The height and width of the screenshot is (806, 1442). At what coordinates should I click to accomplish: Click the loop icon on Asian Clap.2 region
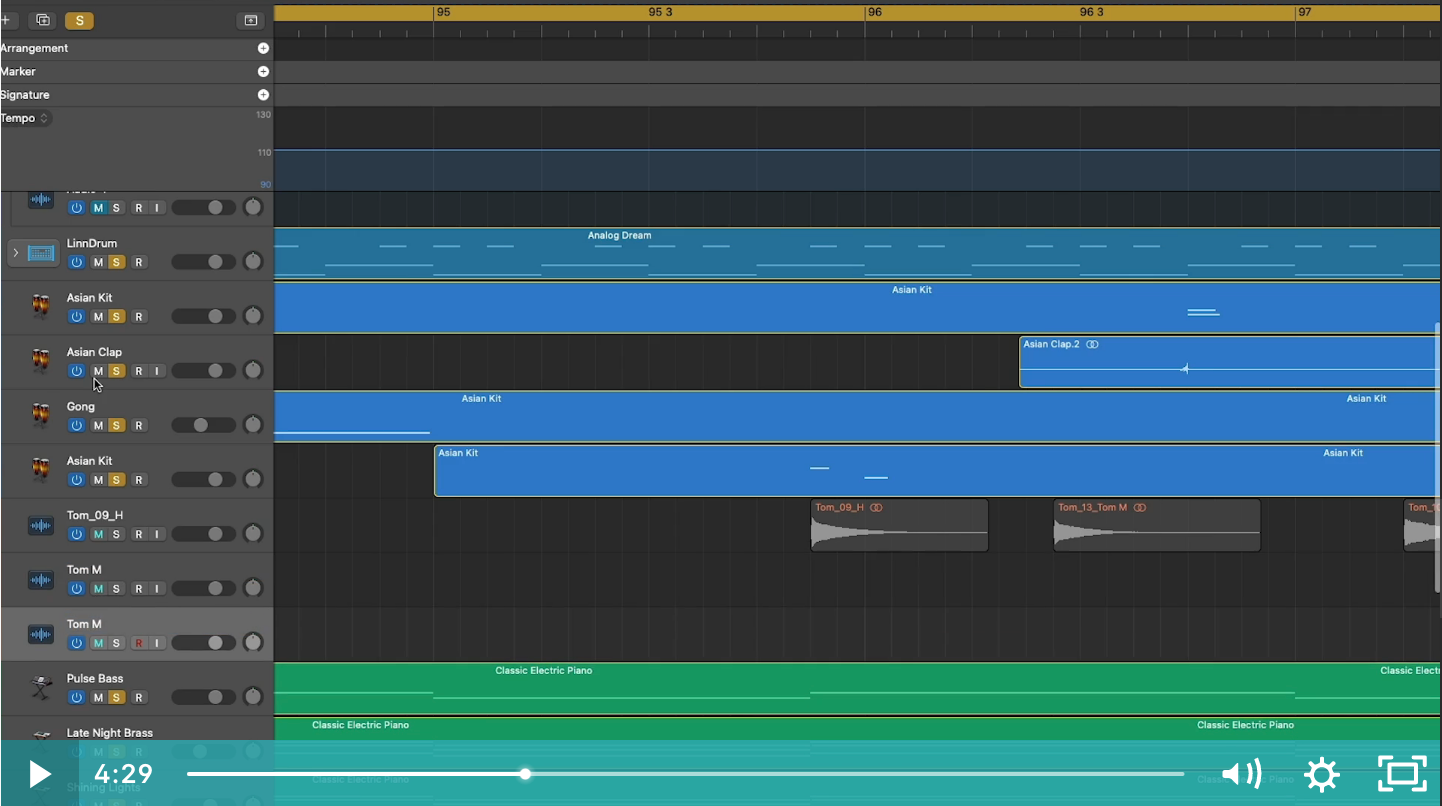coord(1092,344)
